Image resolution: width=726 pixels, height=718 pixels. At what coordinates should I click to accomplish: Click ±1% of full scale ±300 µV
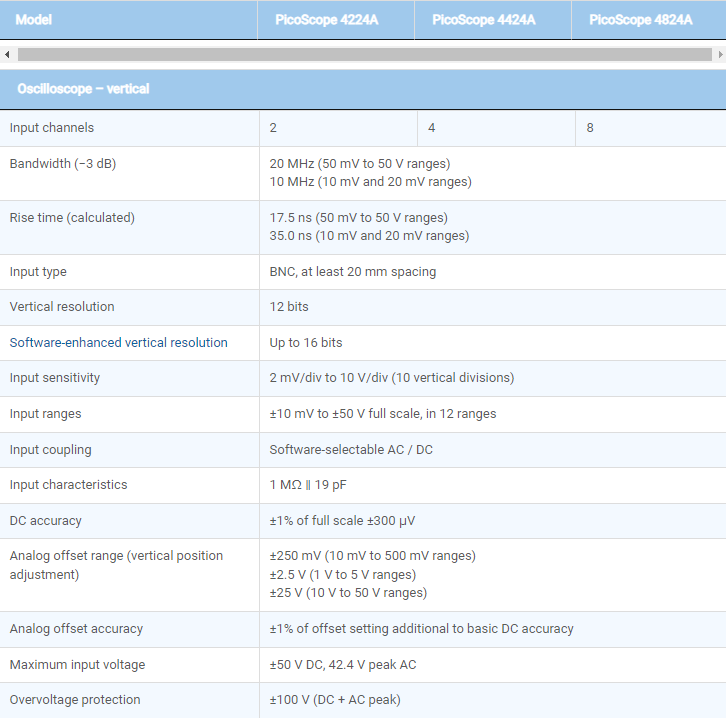coord(342,521)
